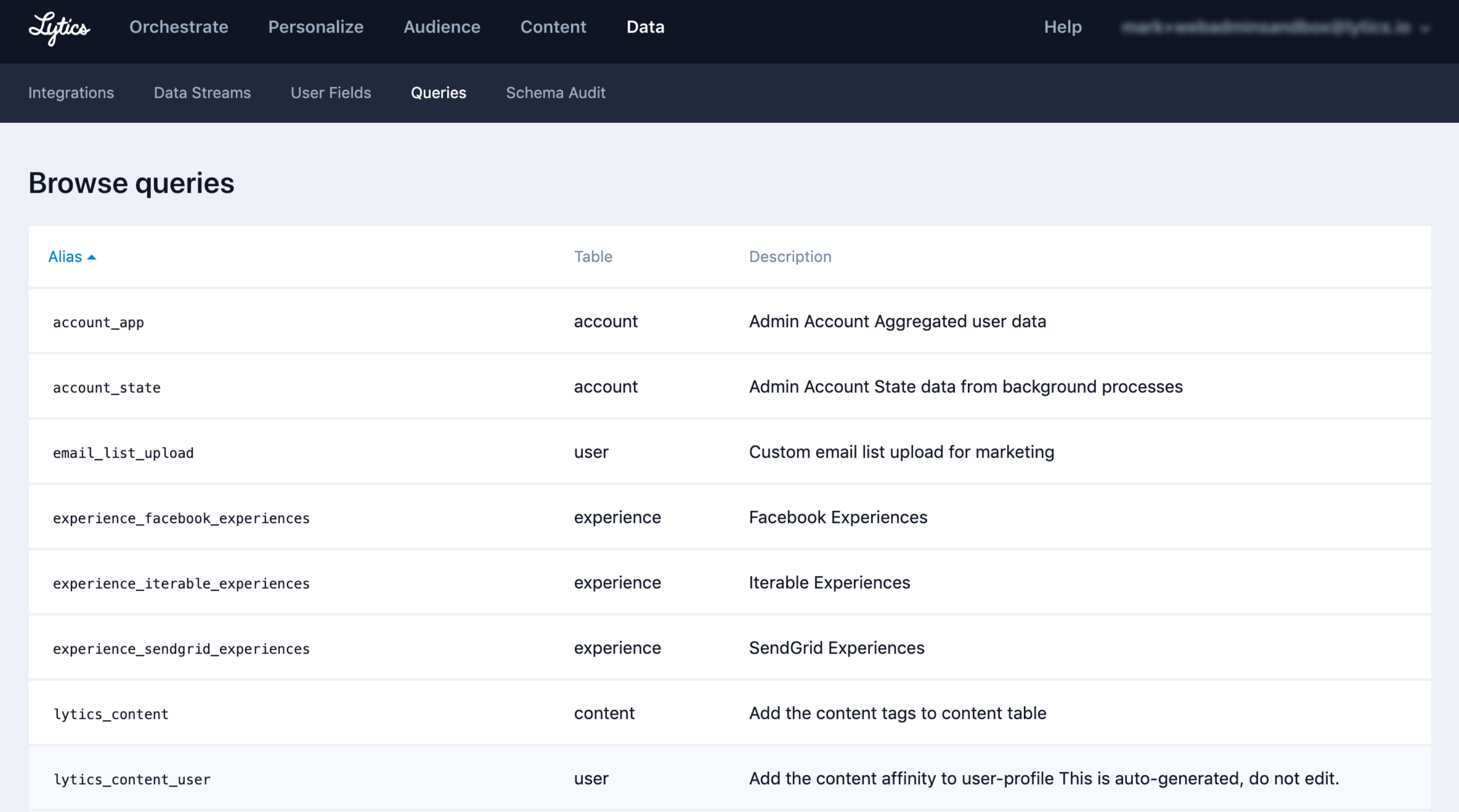The image size is (1459, 812).
Task: Open the lytics_content_user query row
Action: click(132, 779)
